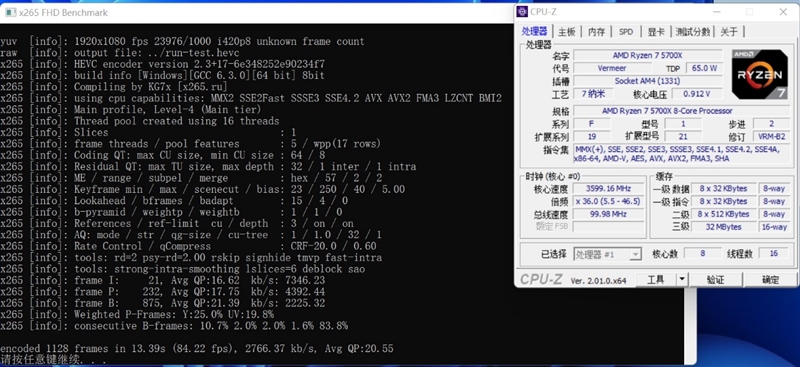Minimize the CPU-Z window
This screenshot has height=367, width=800.
(x=716, y=12)
